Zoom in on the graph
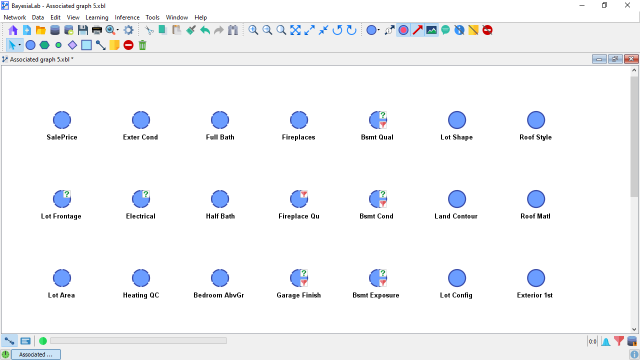Viewport: 640px width, 360px height. pos(253,30)
